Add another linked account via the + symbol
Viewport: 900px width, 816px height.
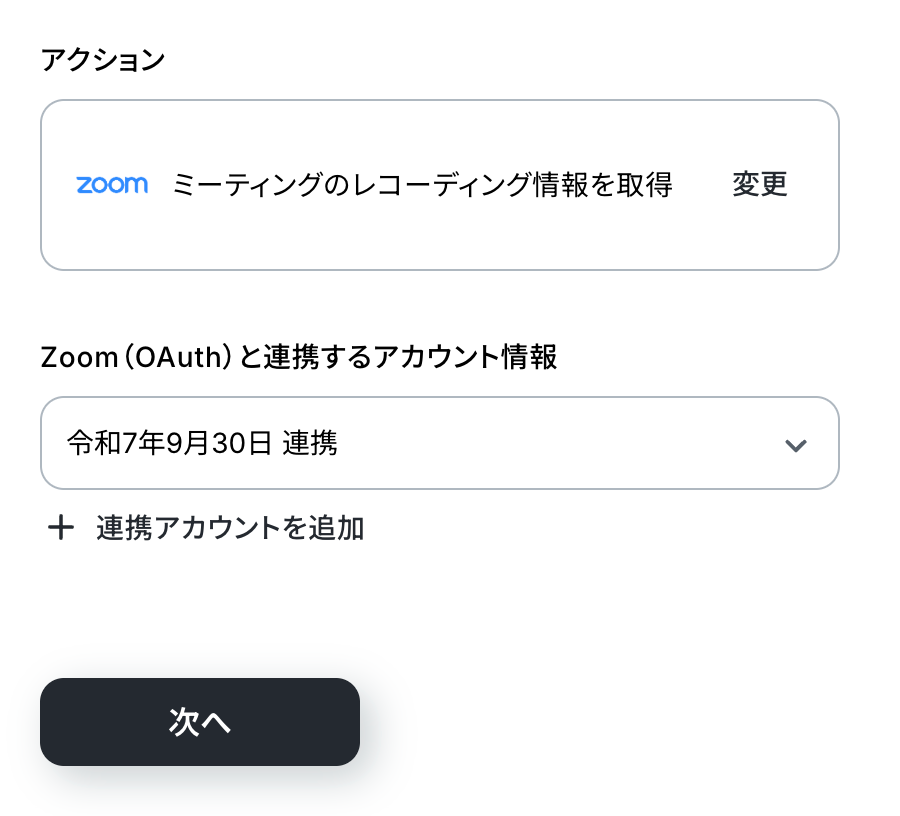pyautogui.click(x=61, y=527)
